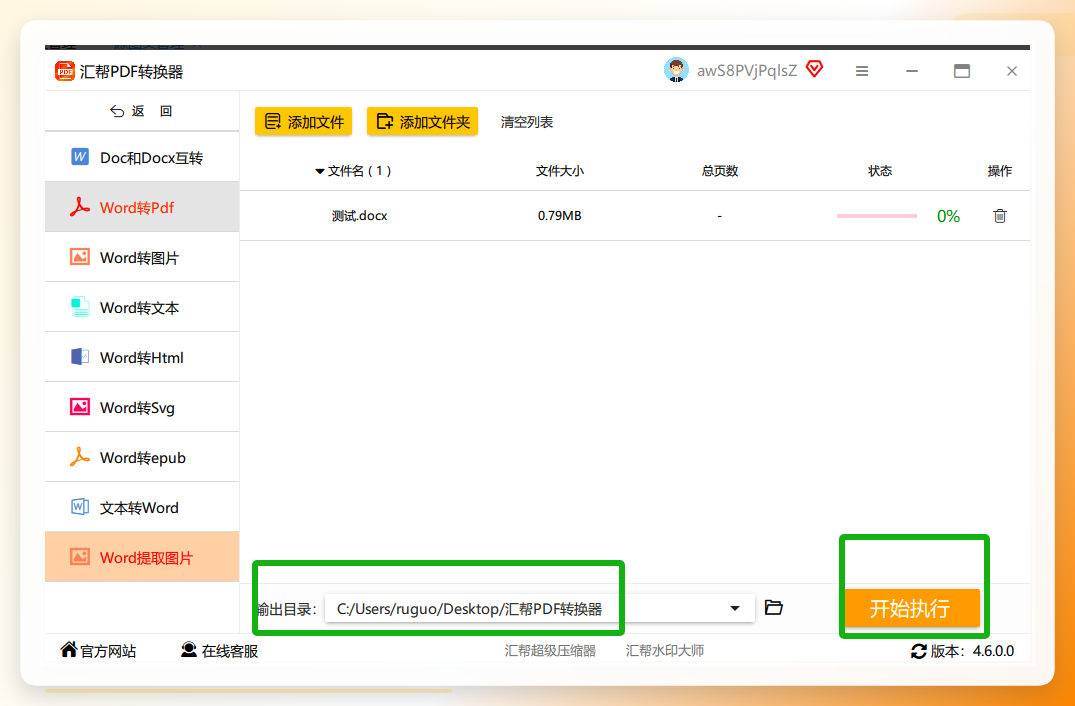Image resolution: width=1075 pixels, height=706 pixels.
Task: Click the file name 测试.docx
Action: [x=360, y=216]
